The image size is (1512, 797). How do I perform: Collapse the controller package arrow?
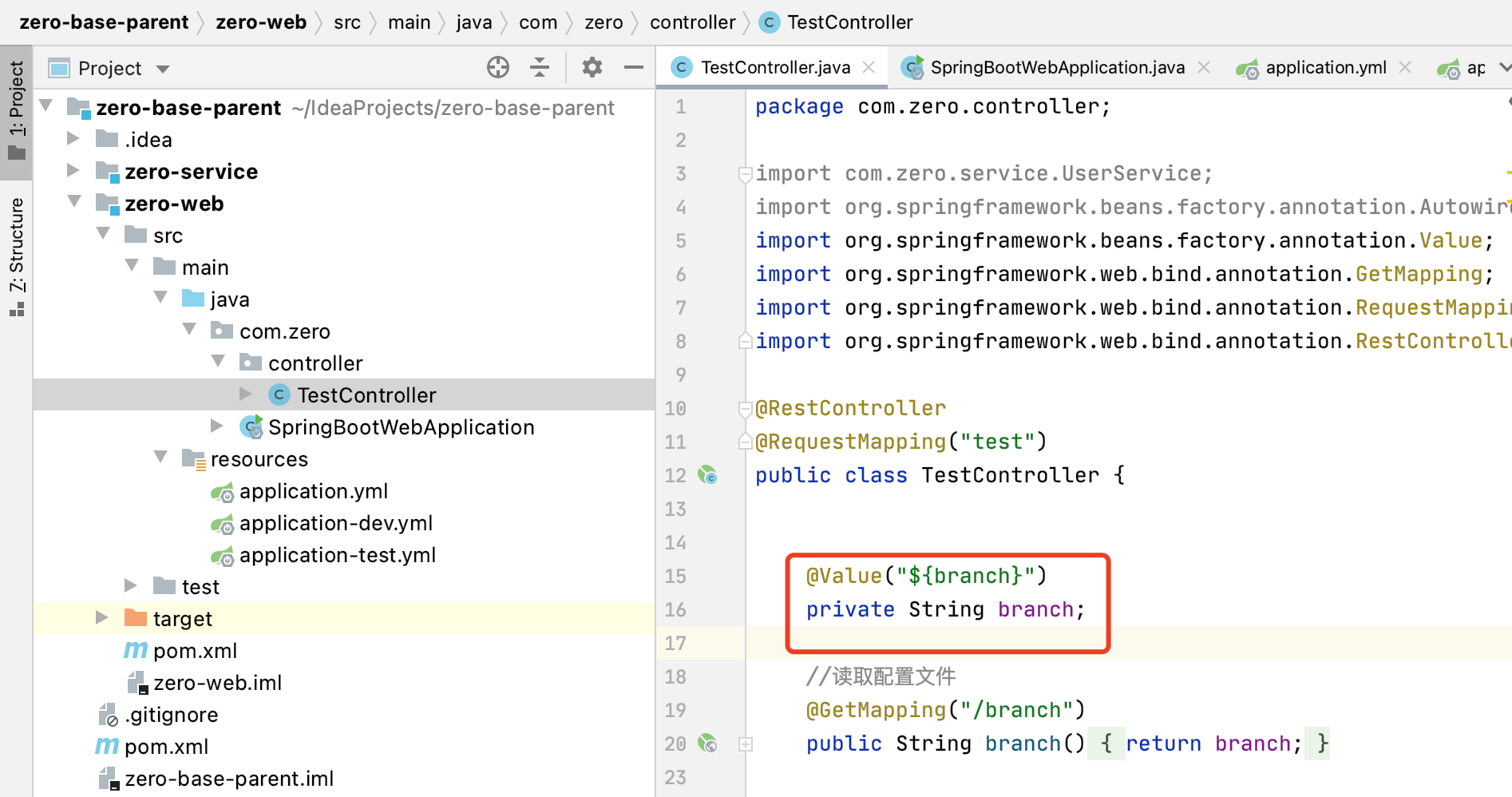click(x=218, y=362)
